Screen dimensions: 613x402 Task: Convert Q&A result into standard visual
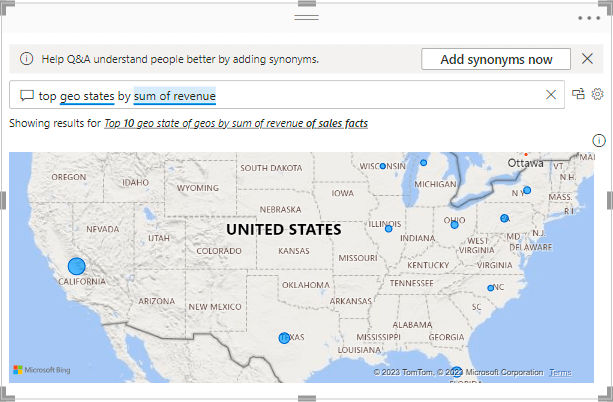pos(578,94)
